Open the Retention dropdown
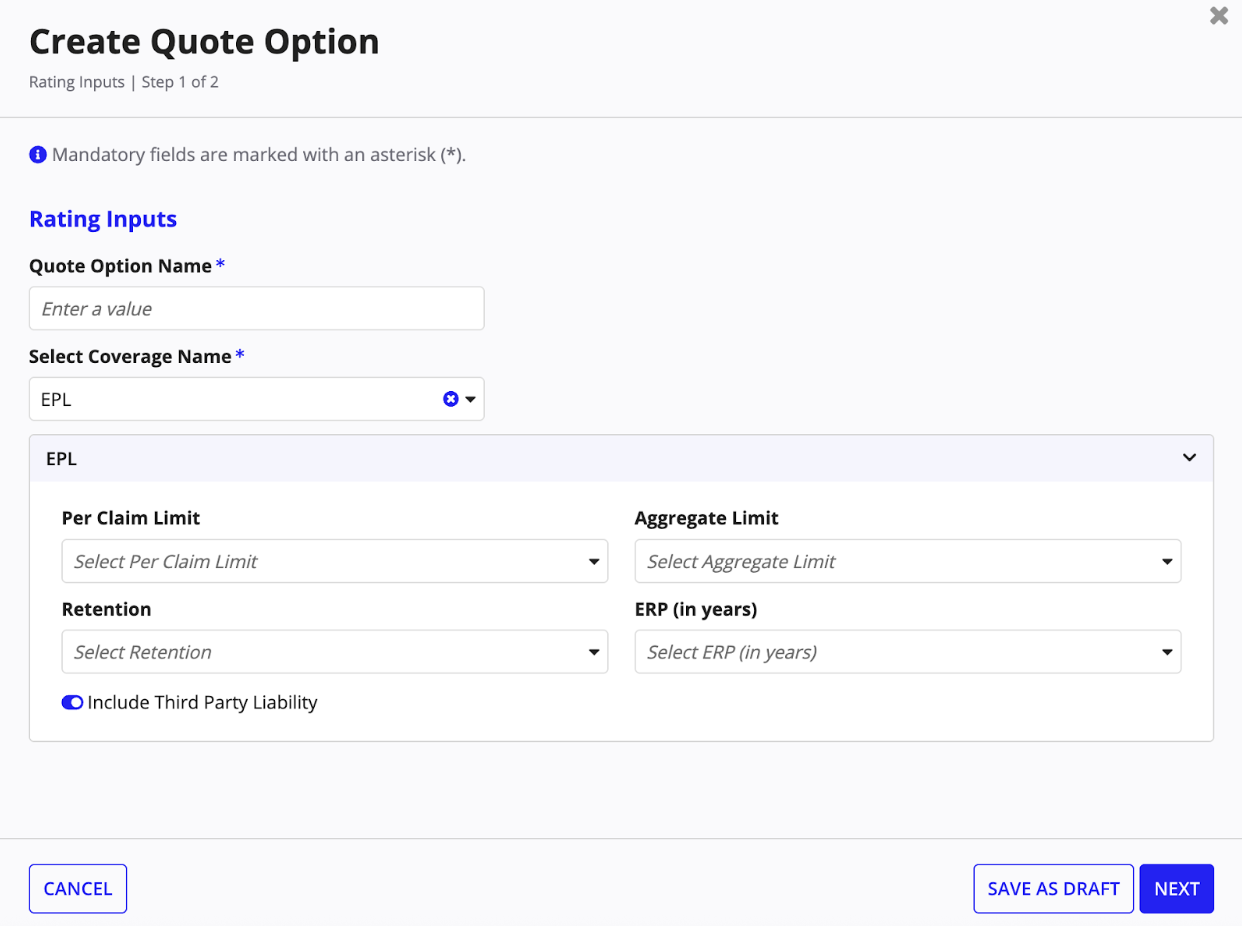The image size is (1242, 926). 335,652
